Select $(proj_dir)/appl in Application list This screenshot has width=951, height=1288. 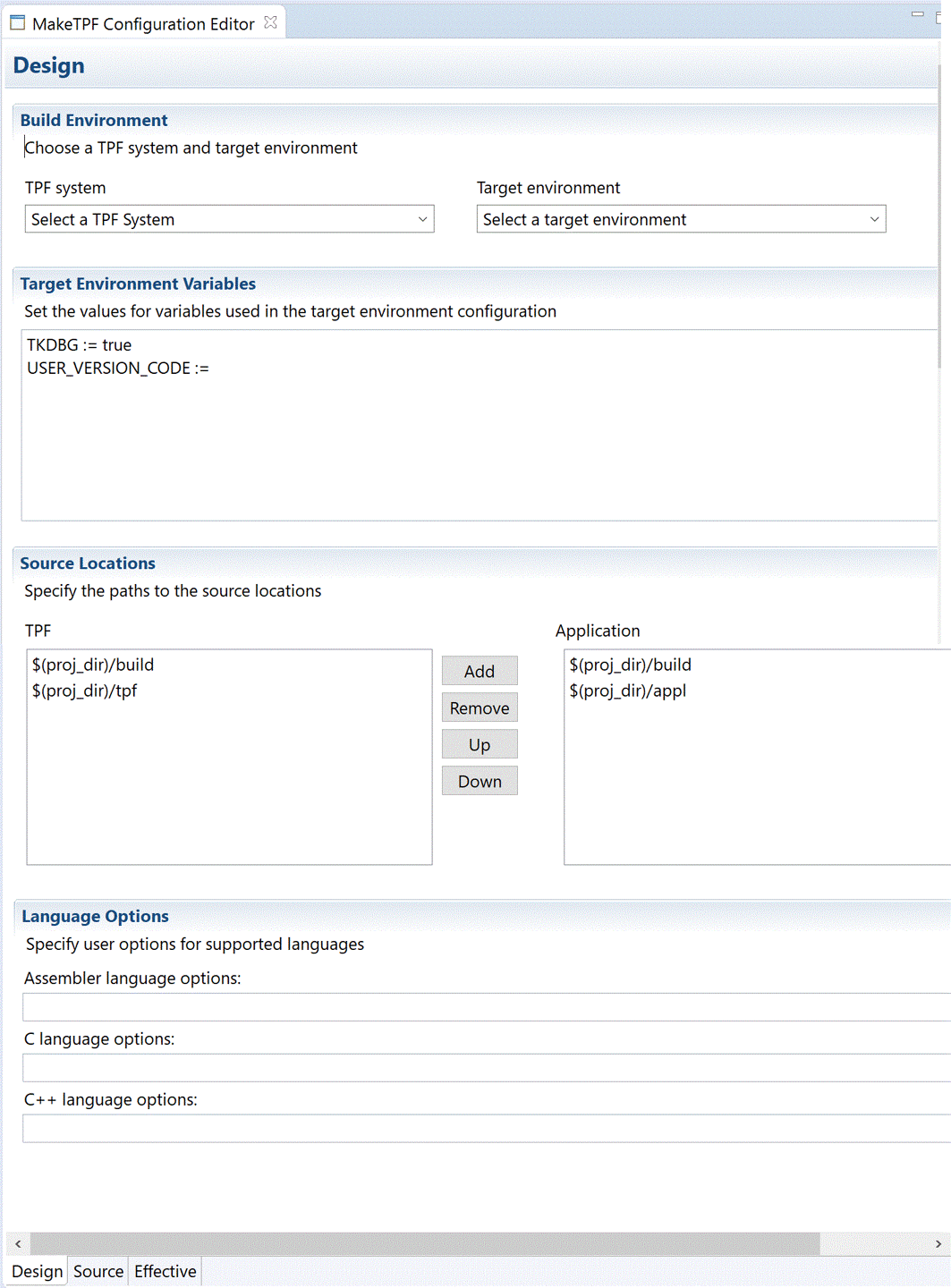pos(628,691)
